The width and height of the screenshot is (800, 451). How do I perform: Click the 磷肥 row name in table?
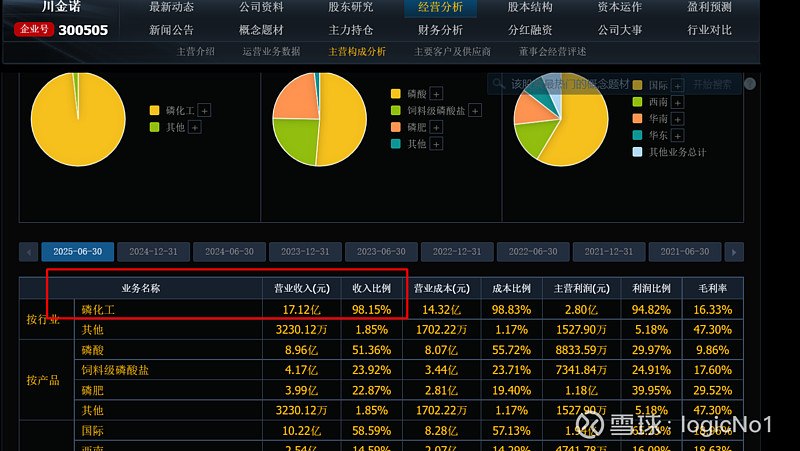click(92, 391)
